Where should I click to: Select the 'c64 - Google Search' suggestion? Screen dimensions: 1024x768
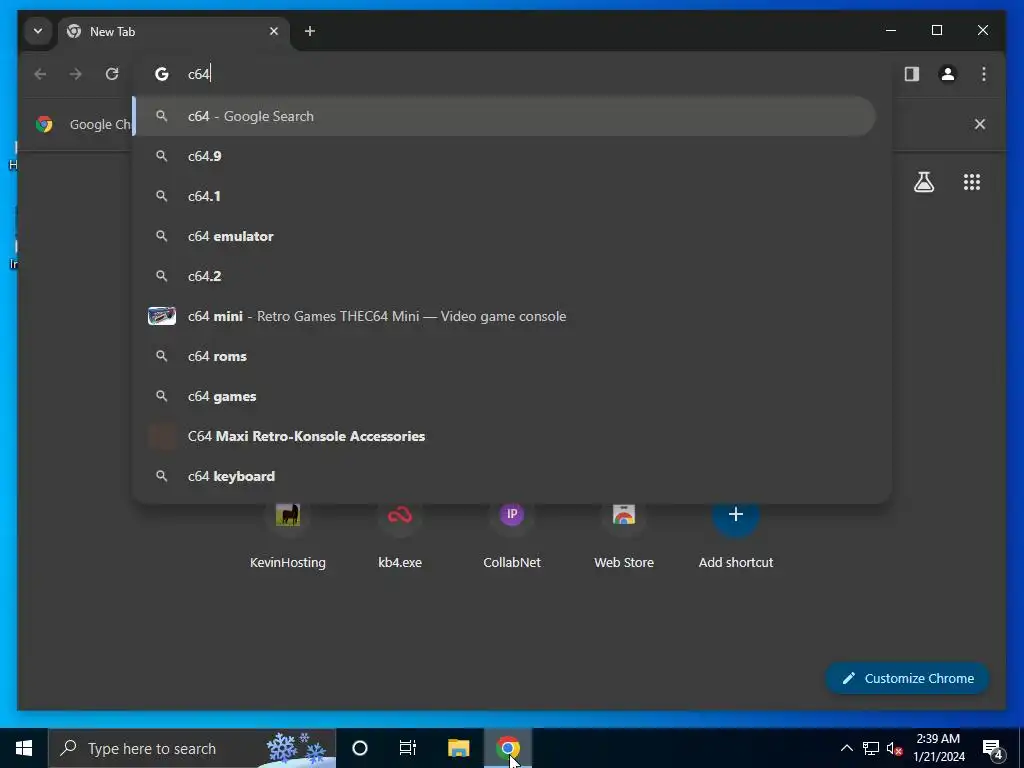click(x=504, y=116)
